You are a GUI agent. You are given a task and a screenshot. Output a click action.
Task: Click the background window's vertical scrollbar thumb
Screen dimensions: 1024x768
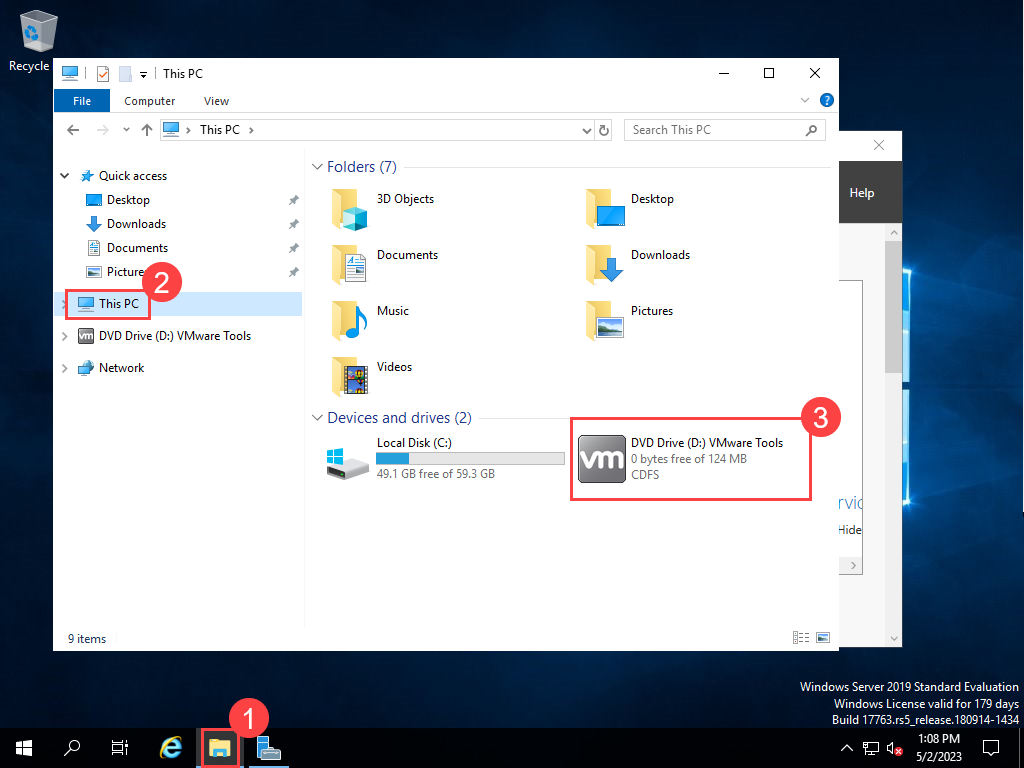[893, 307]
